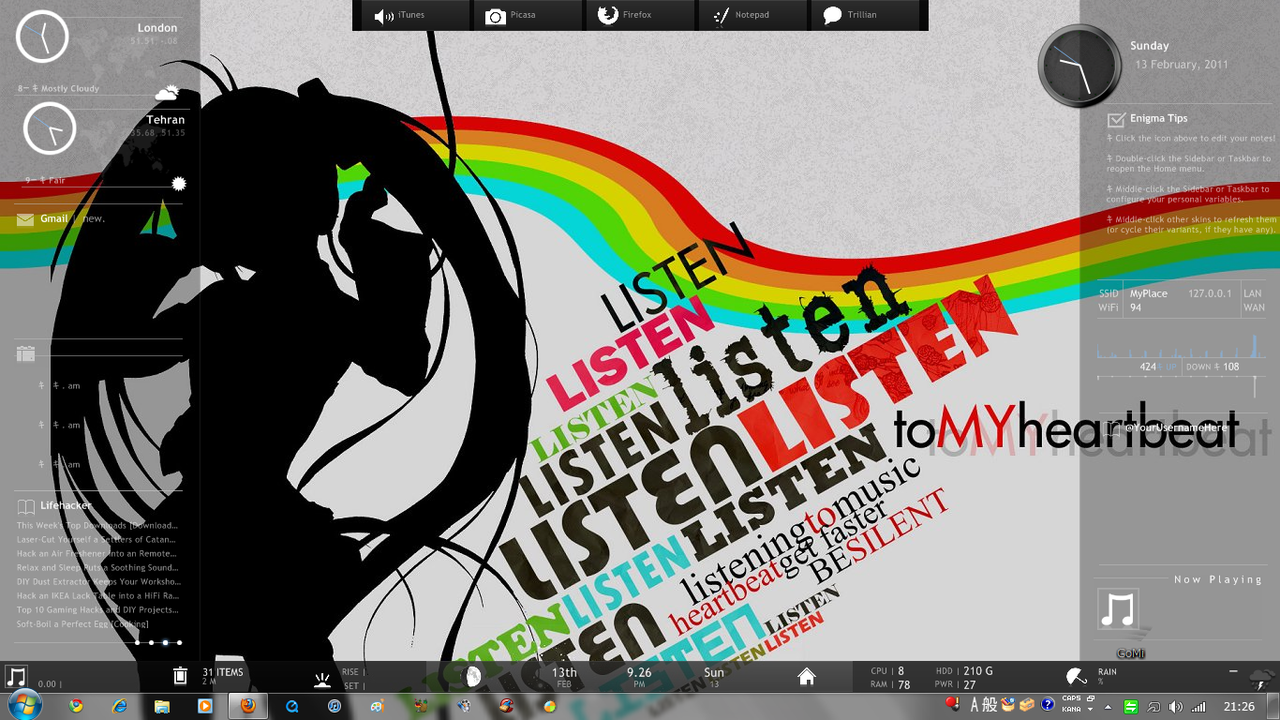Image resolution: width=1280 pixels, height=720 pixels.
Task: Click the network traffic graph
Action: click(x=1180, y=346)
